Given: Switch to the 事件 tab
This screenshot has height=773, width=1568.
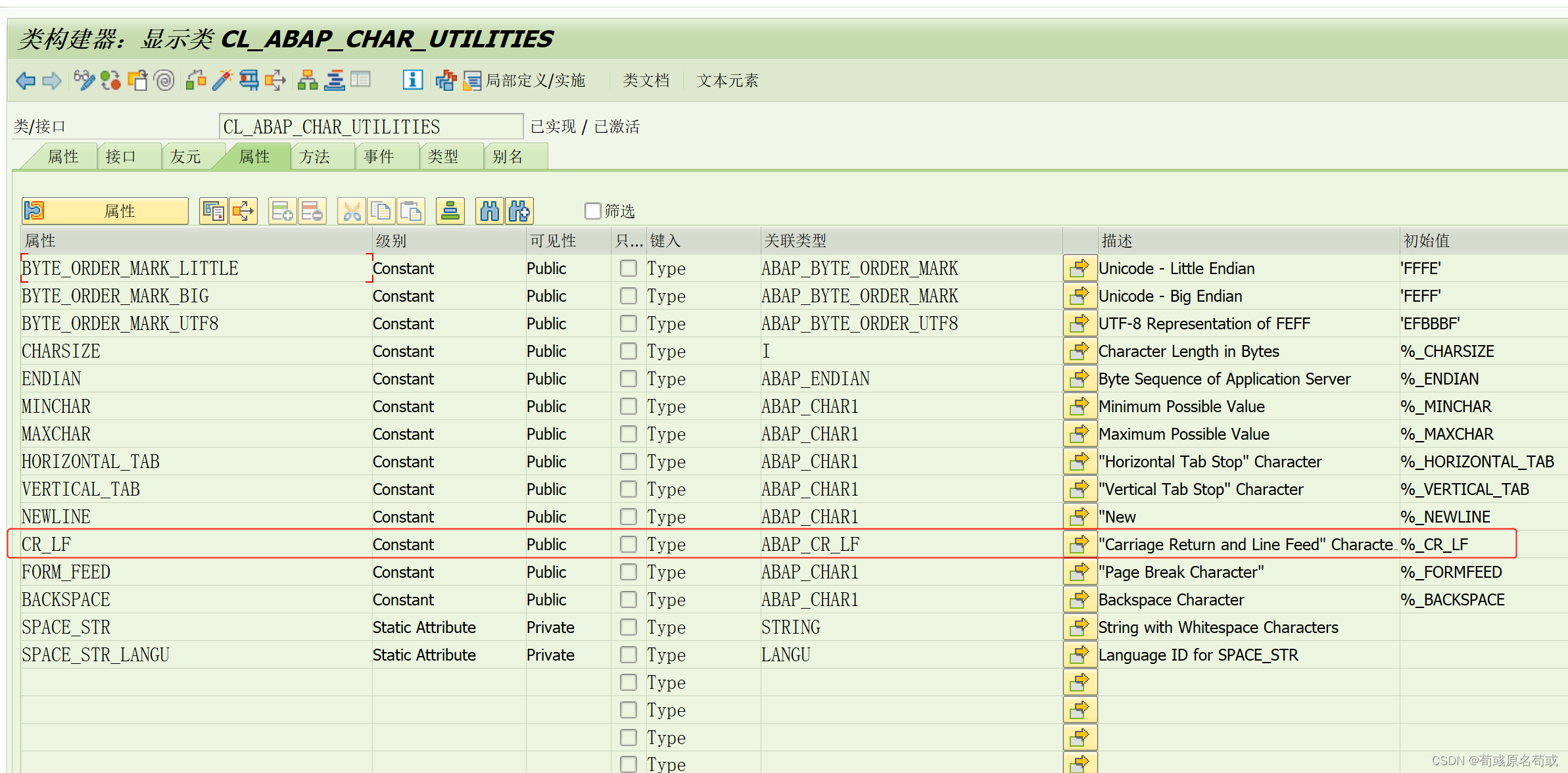Looking at the screenshot, I should pos(387,156).
